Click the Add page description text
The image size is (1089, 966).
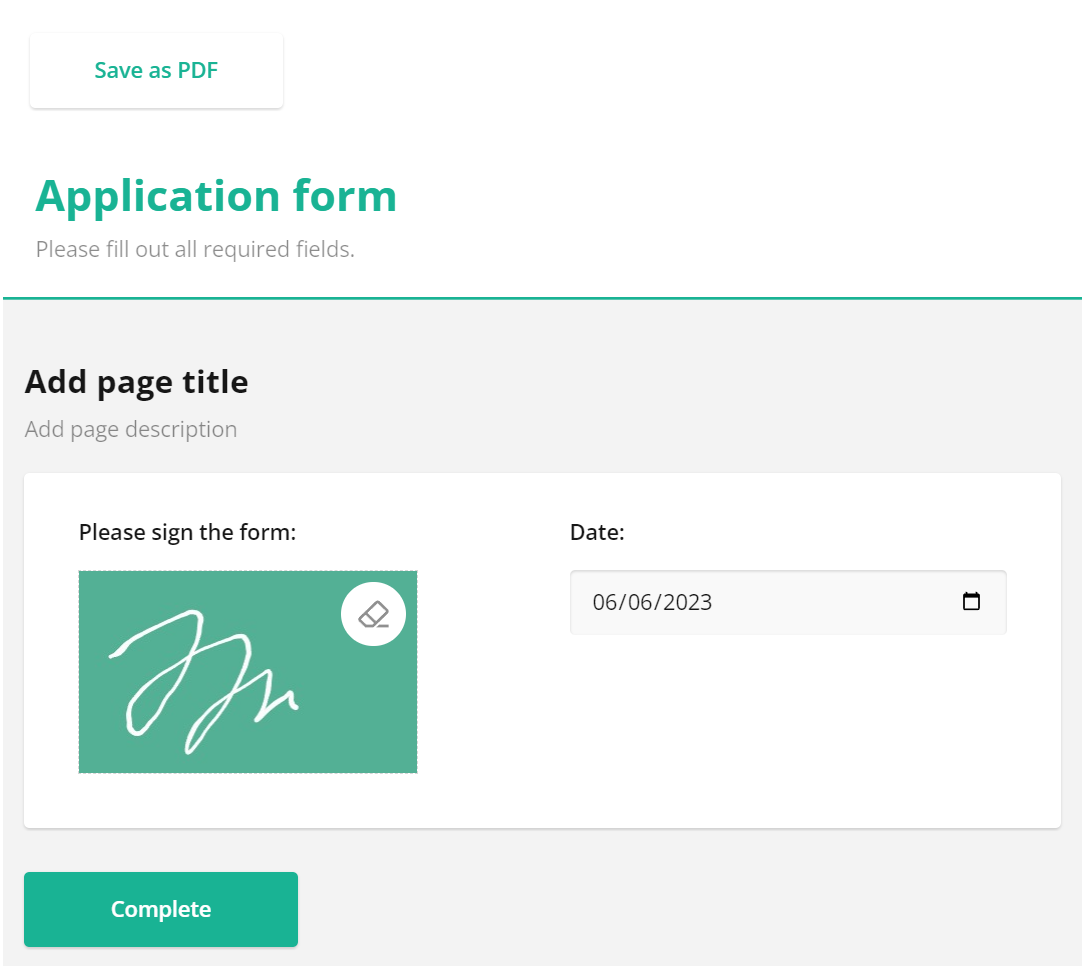pyautogui.click(x=130, y=429)
